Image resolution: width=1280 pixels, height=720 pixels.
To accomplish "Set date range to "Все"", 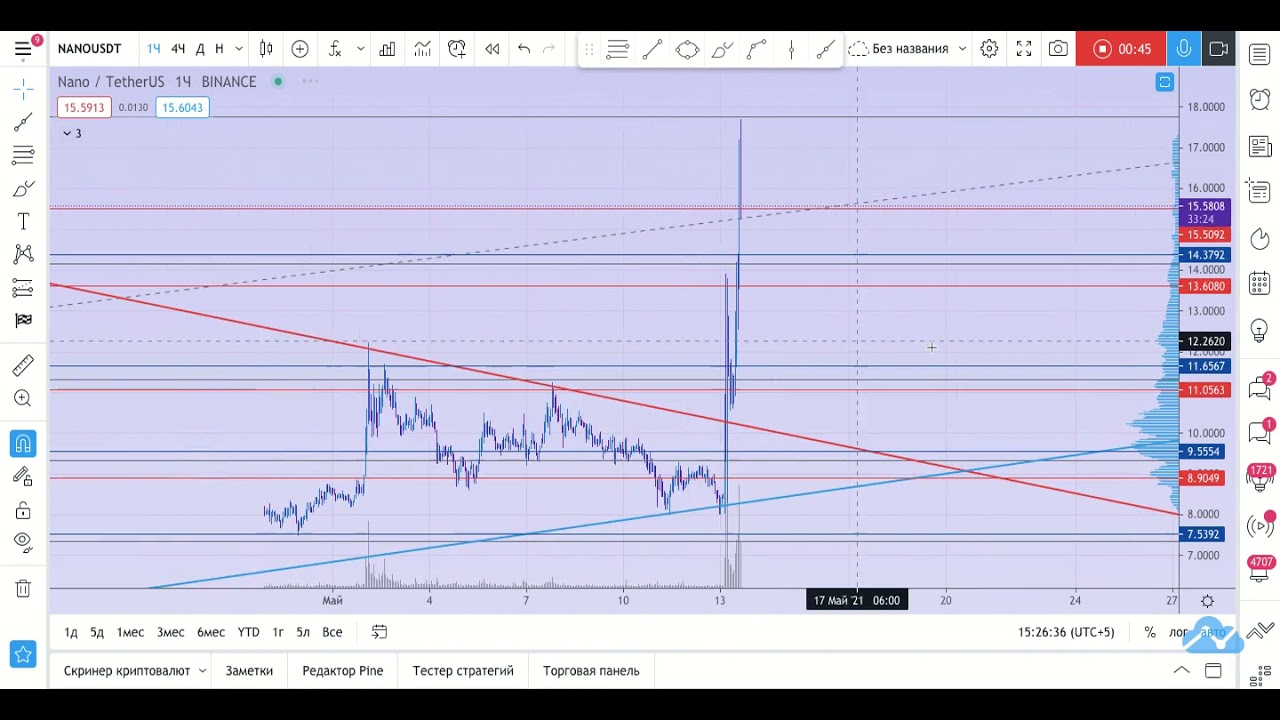I will tap(332, 632).
